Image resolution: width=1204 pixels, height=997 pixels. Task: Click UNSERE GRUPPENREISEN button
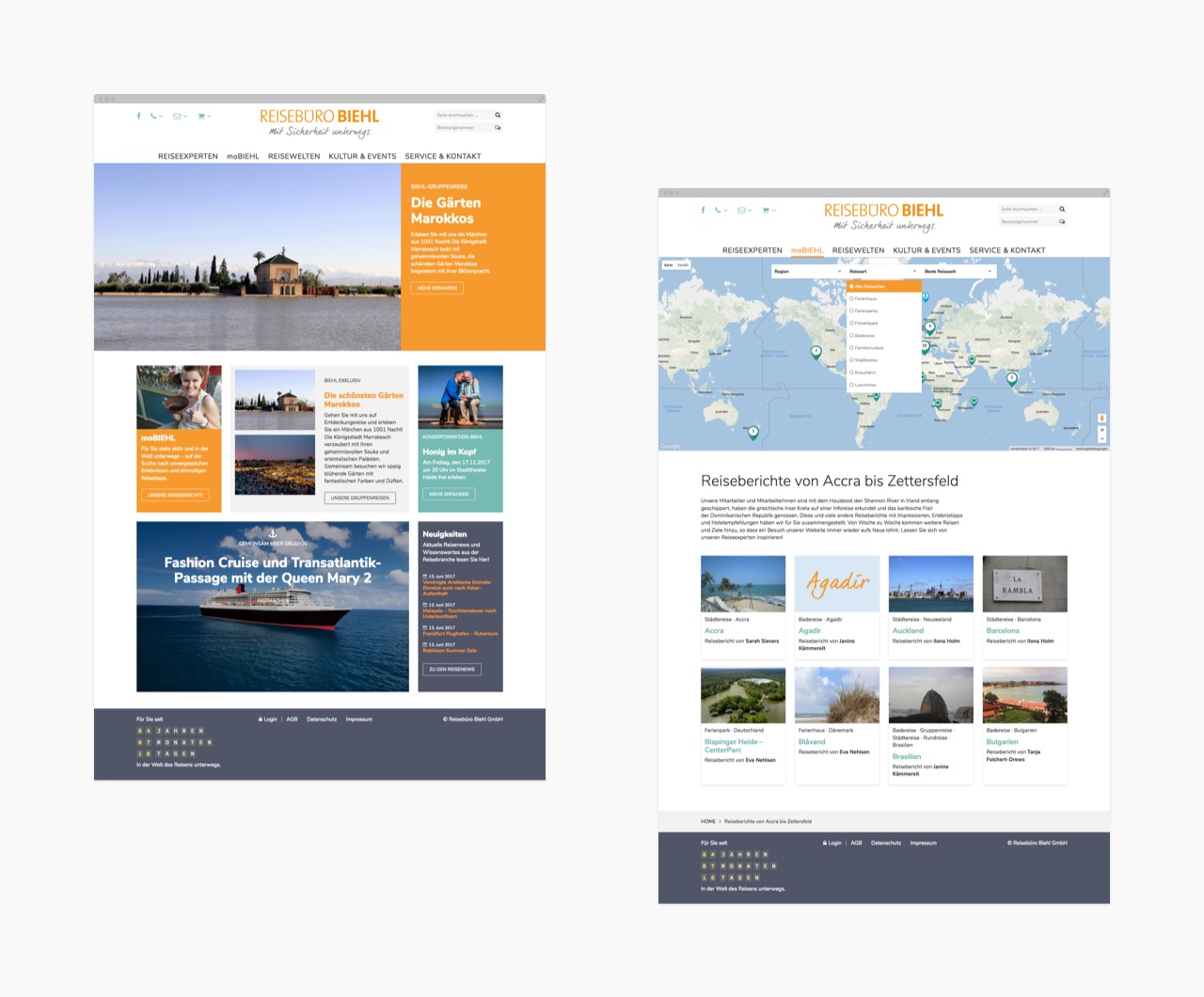tap(360, 498)
